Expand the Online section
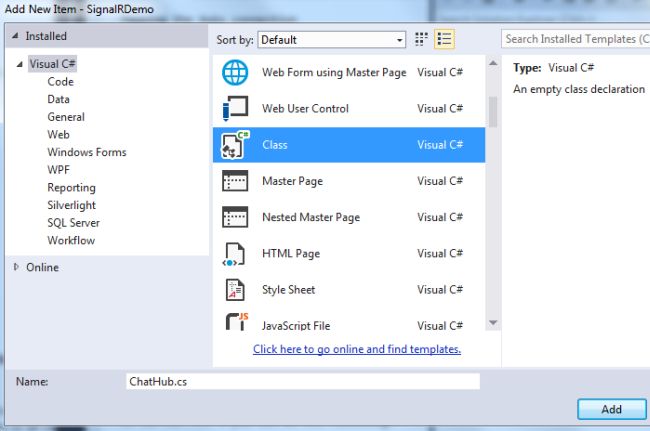Screen dimensions: 650x431 tap(16, 267)
